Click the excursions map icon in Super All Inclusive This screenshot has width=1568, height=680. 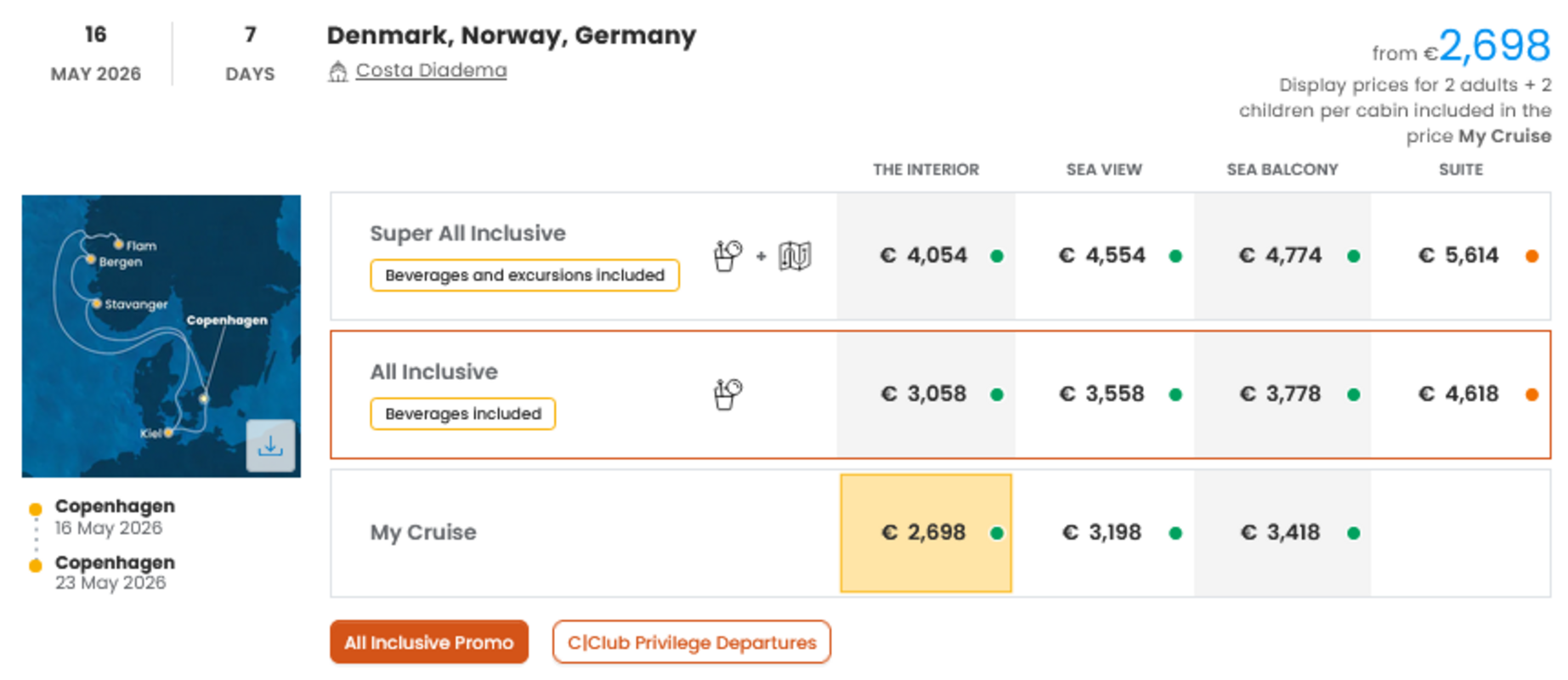[795, 255]
